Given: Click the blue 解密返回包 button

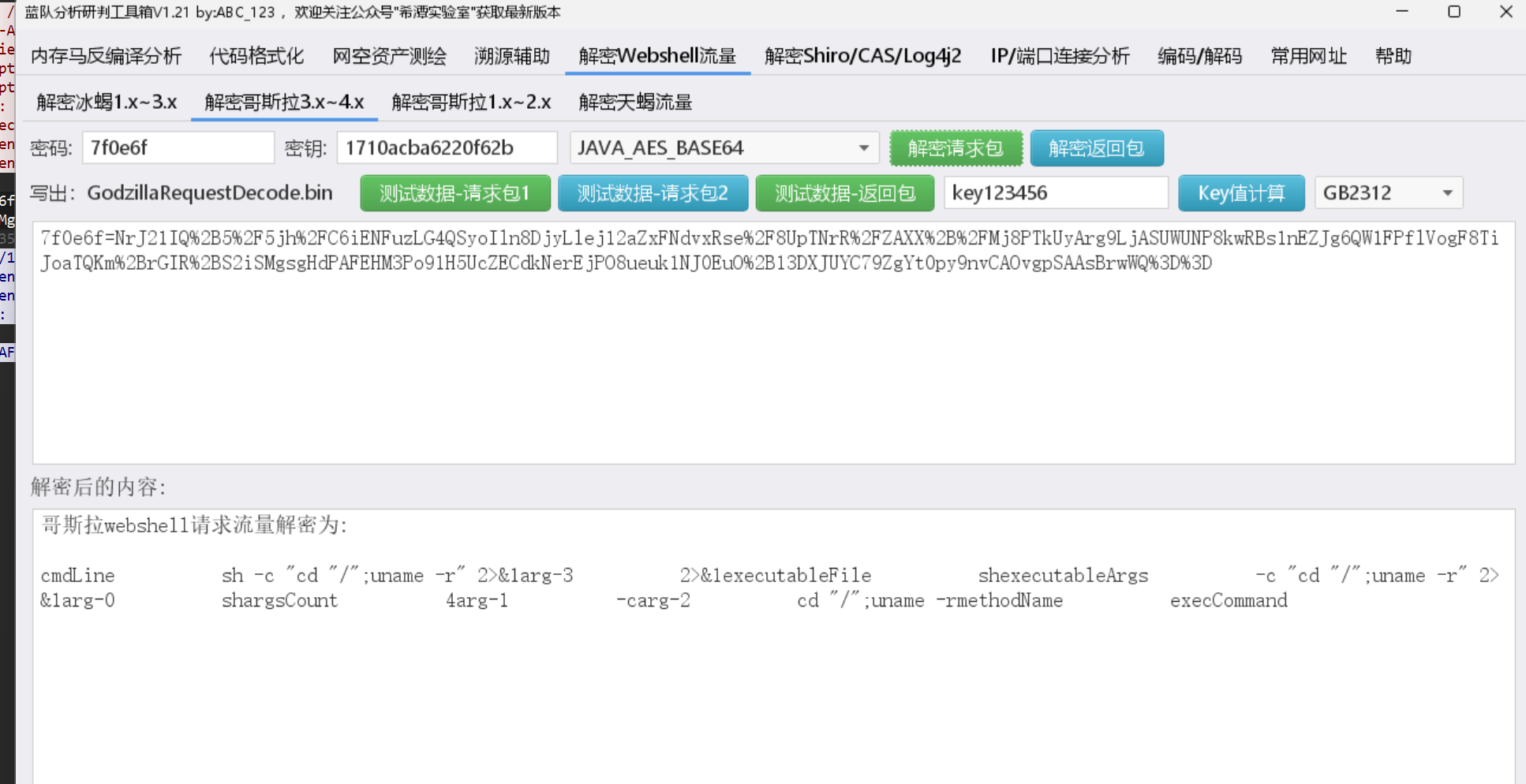Looking at the screenshot, I should click(1096, 148).
